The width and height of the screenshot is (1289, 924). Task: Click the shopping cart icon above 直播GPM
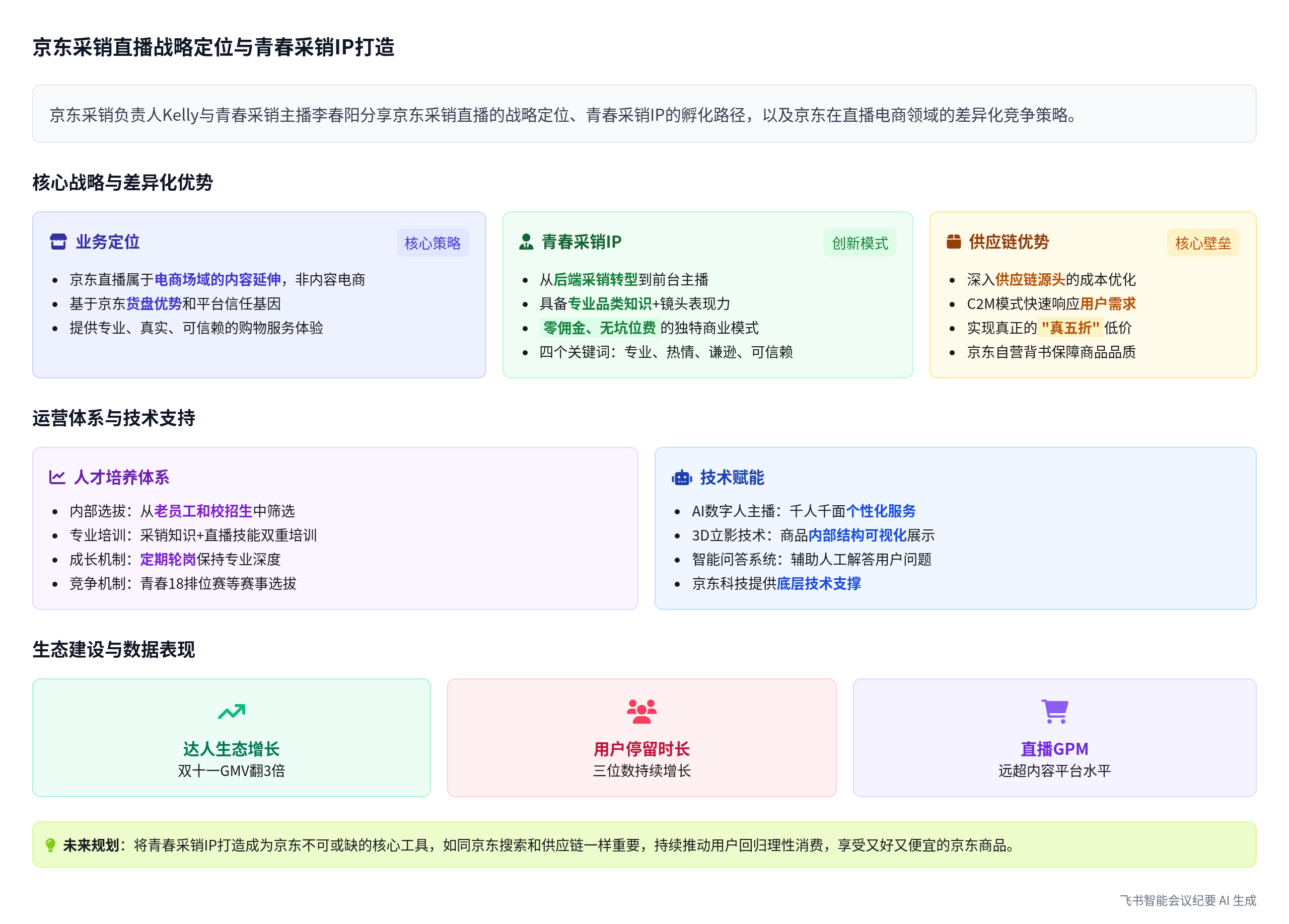pos(1054,711)
